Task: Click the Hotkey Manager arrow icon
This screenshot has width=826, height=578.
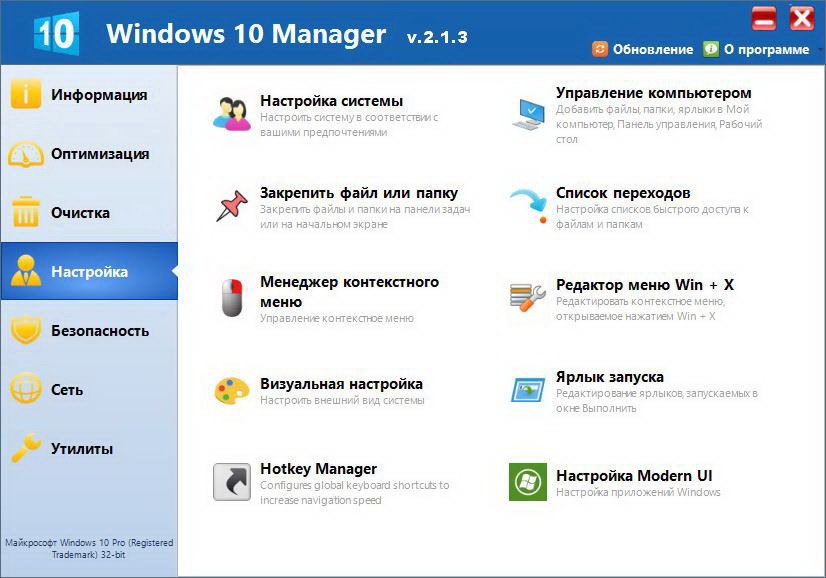Action: point(232,482)
